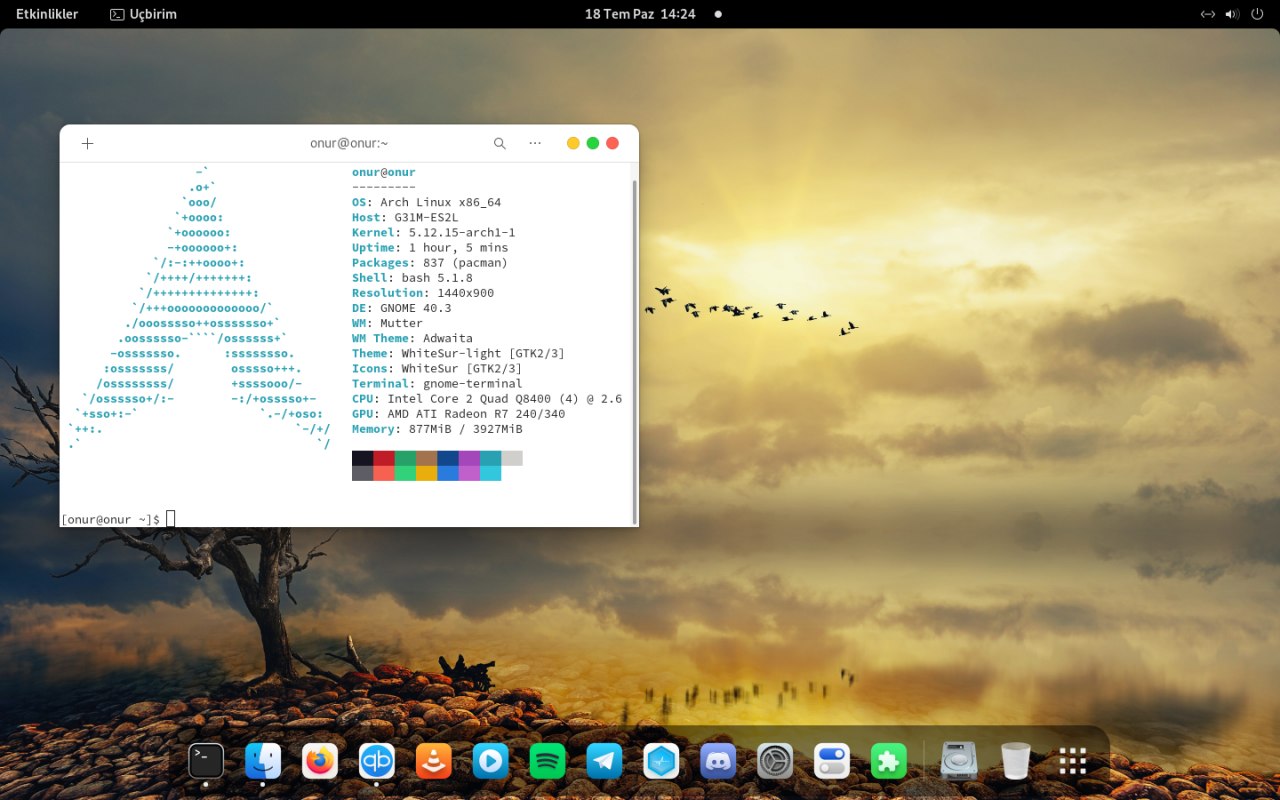Screen dimensions: 1280x800
Task: Maximize the terminal with the green button
Action: click(x=593, y=143)
